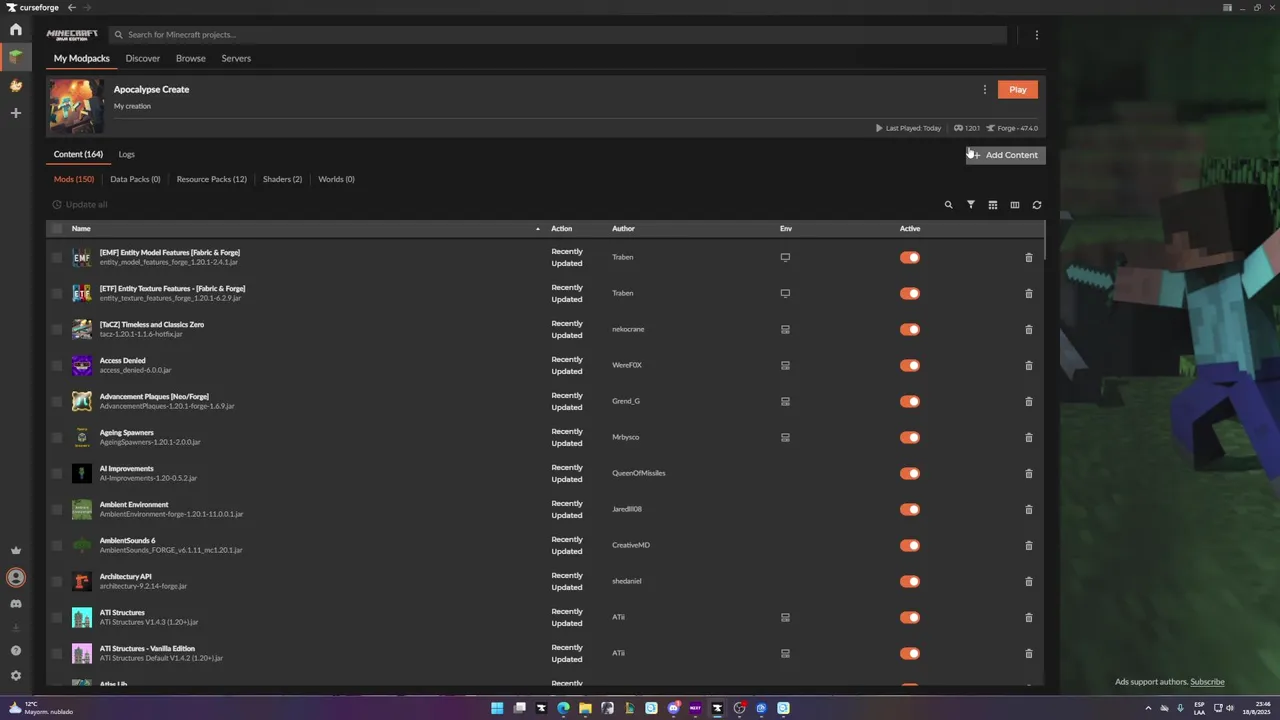Open the CurseForge home icon in sidebar
1280x720 pixels.
point(15,29)
